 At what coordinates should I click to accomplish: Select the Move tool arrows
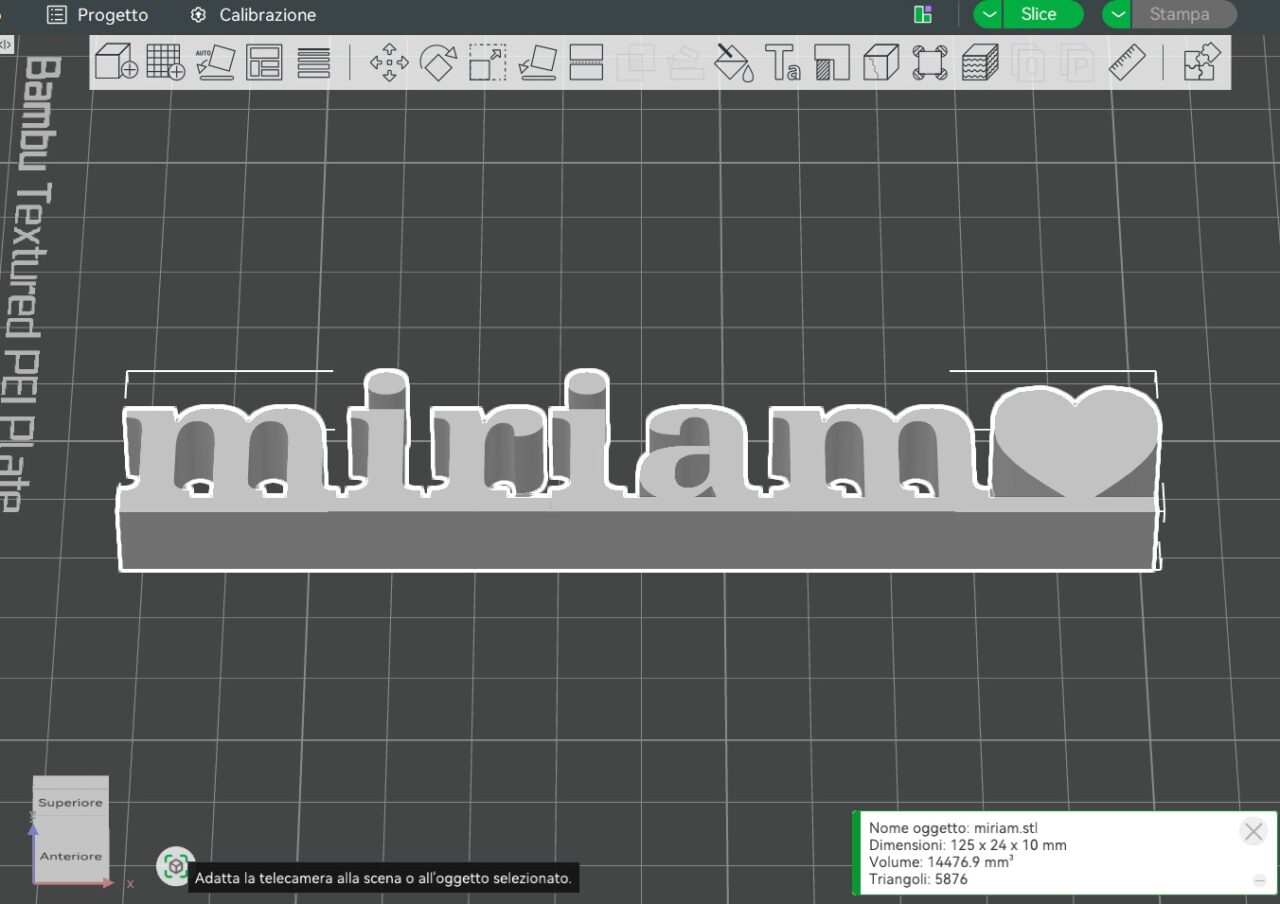tap(389, 62)
